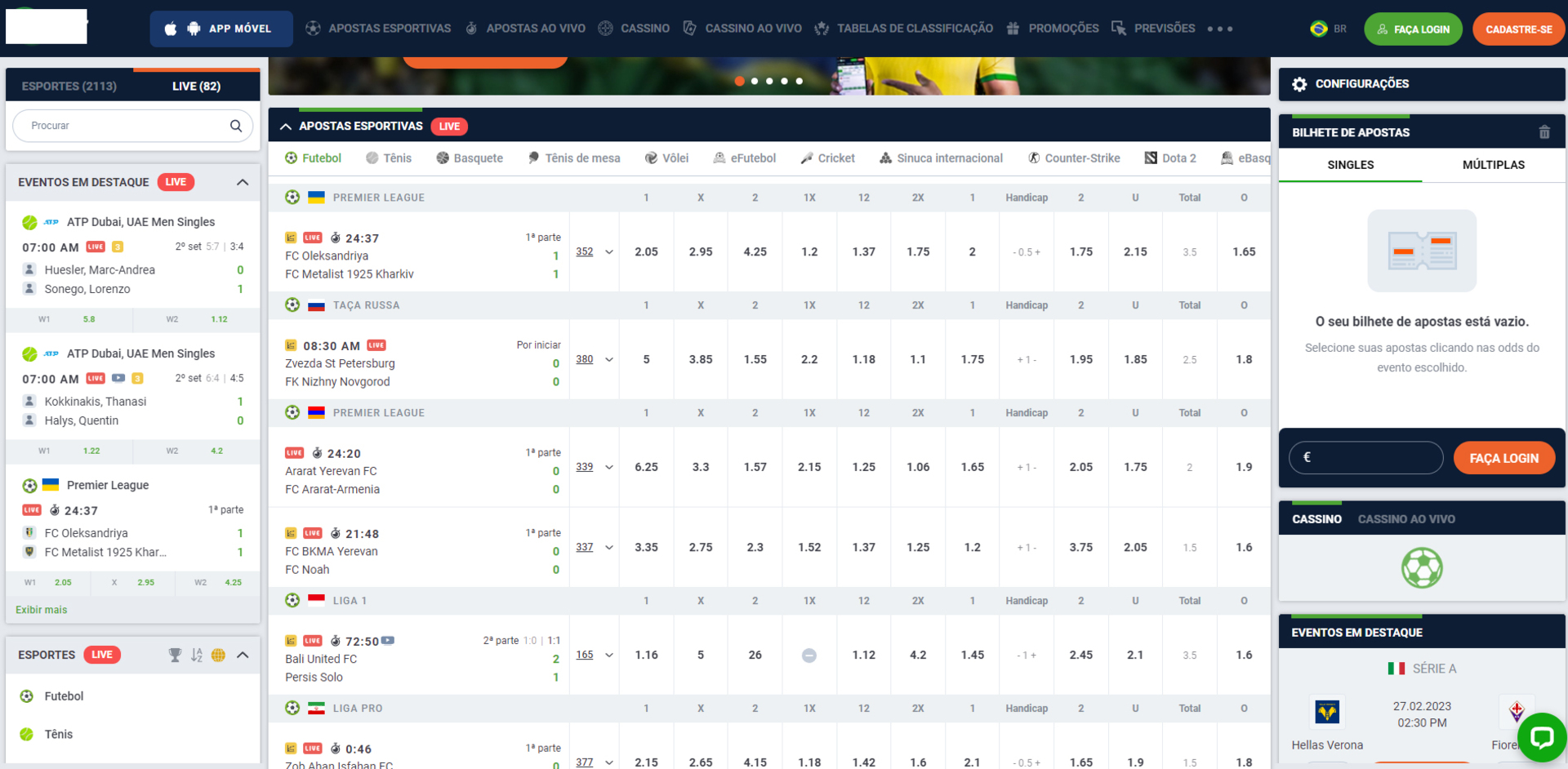Collapse the Eventos em Destaque panel
Viewport: 1568px width, 769px height.
243,182
